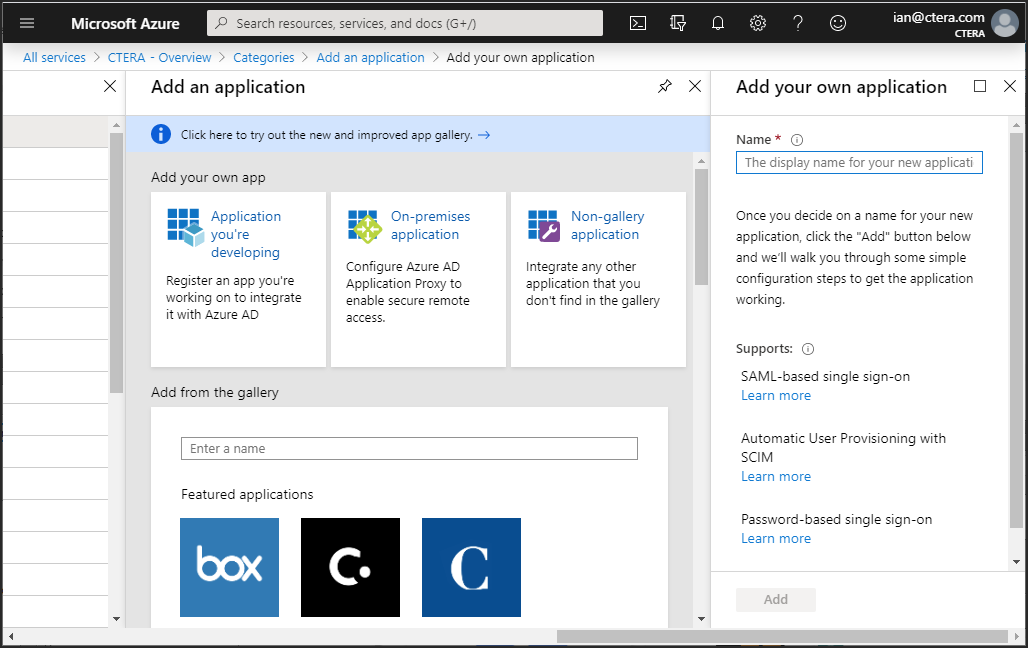Click the Search resources, services, and docs box

click(x=405, y=24)
